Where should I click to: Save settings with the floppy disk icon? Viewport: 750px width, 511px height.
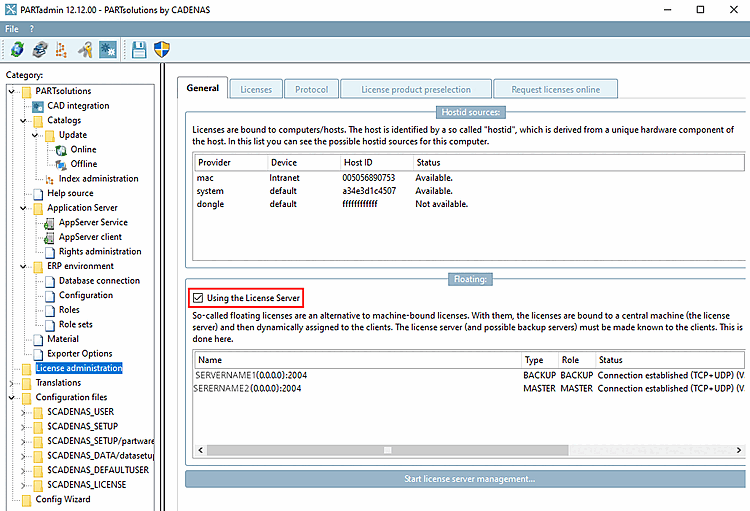pyautogui.click(x=139, y=49)
